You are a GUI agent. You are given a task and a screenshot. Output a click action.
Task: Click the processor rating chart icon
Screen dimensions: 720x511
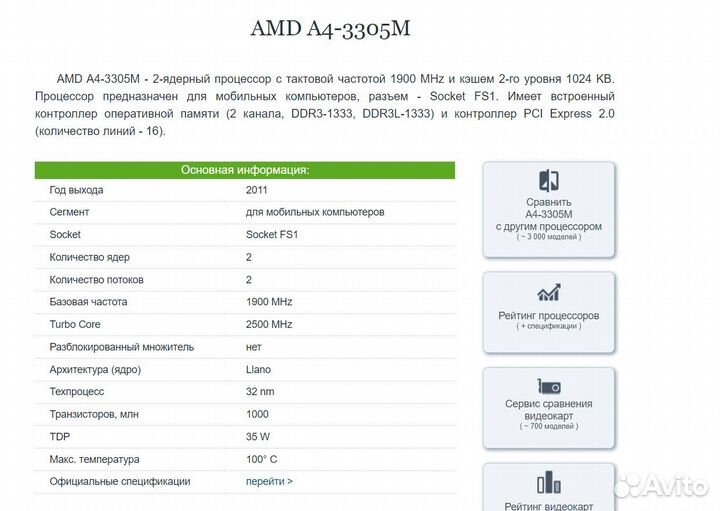[549, 292]
